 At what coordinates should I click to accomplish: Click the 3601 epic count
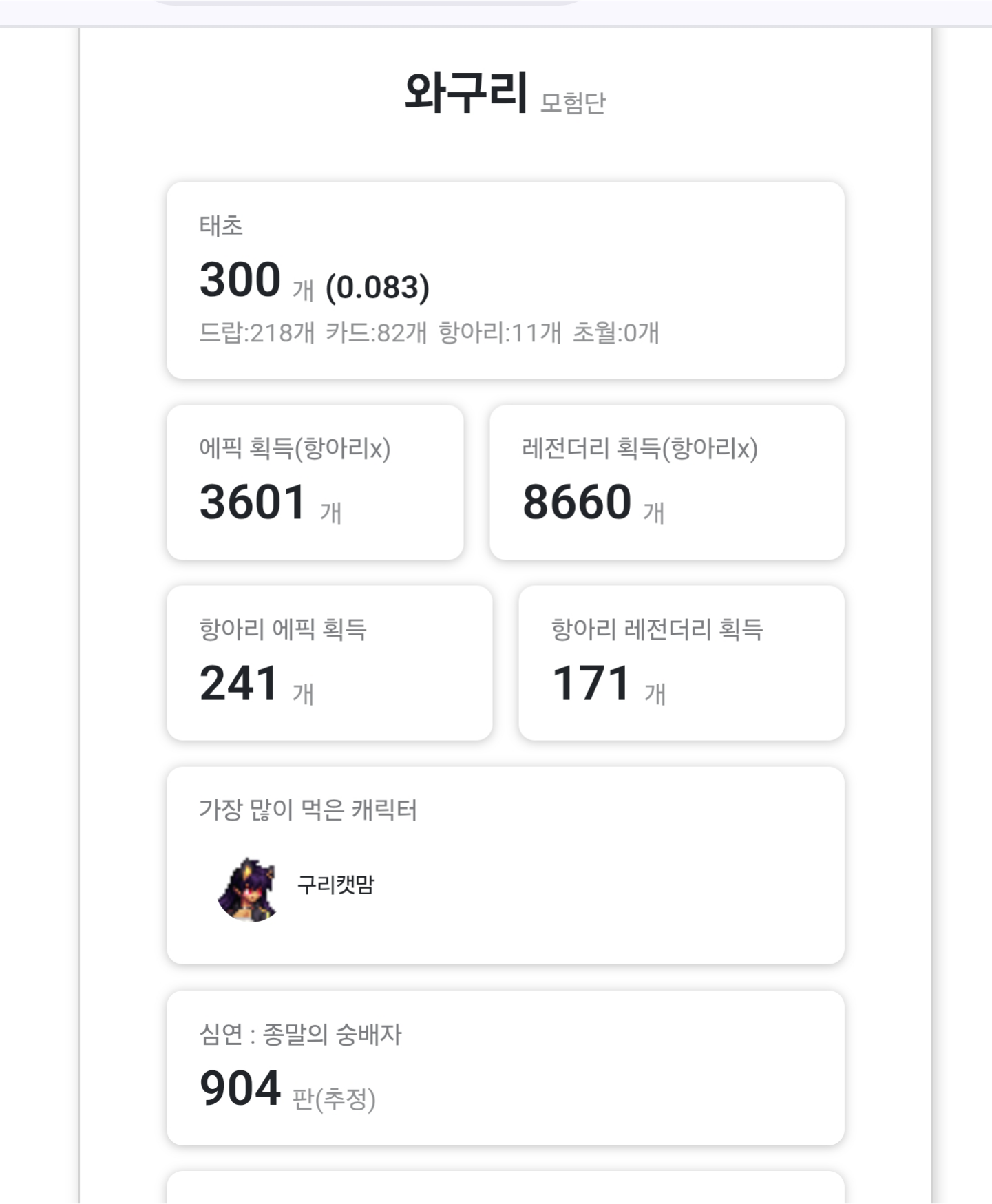coord(253,502)
